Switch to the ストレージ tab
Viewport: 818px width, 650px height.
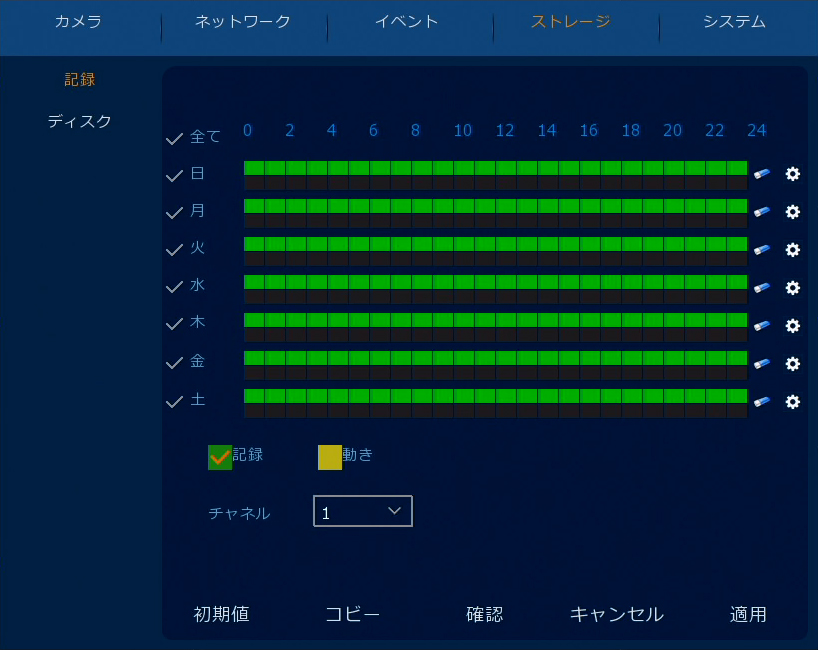pos(571,21)
